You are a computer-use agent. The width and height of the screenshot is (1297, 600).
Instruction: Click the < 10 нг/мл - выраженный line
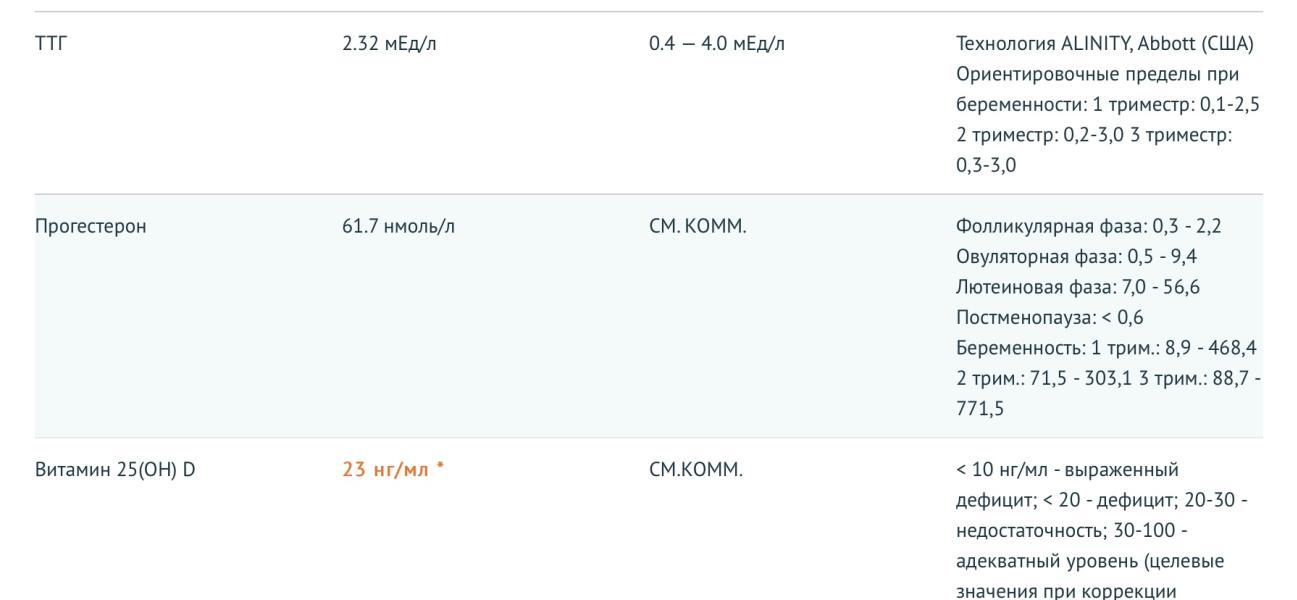1067,470
